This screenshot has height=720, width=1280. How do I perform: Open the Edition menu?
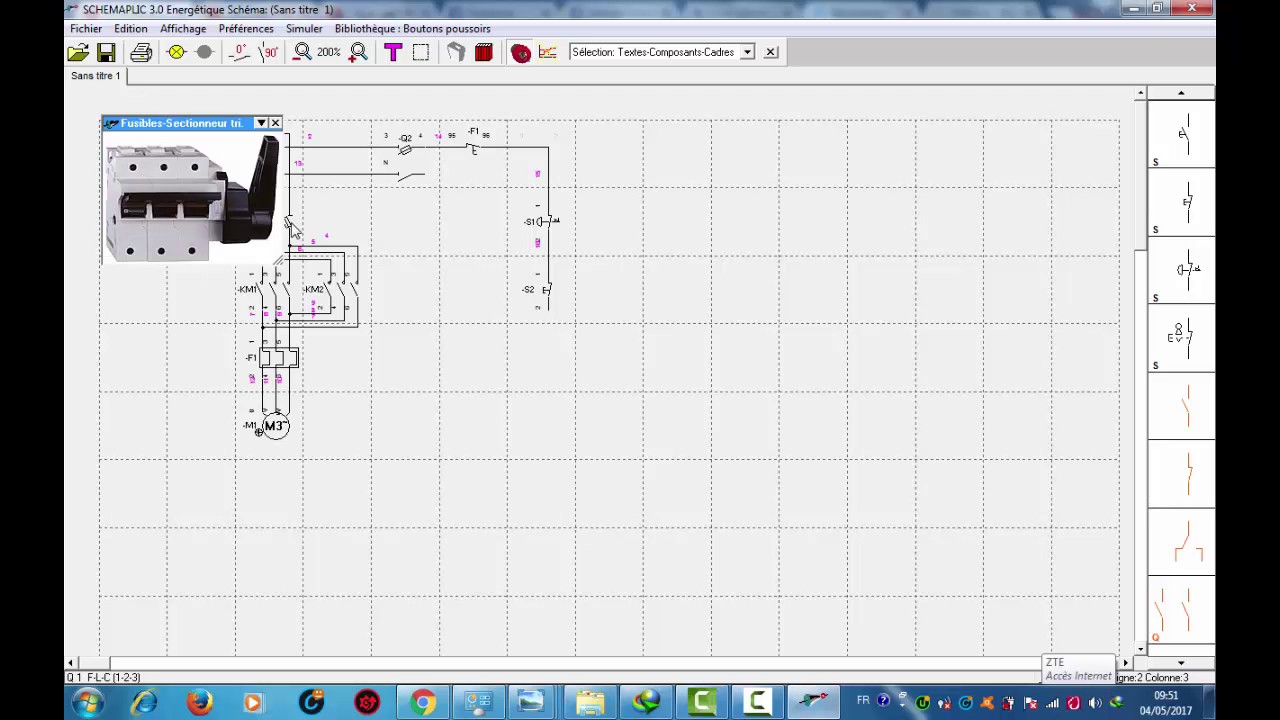click(x=131, y=29)
